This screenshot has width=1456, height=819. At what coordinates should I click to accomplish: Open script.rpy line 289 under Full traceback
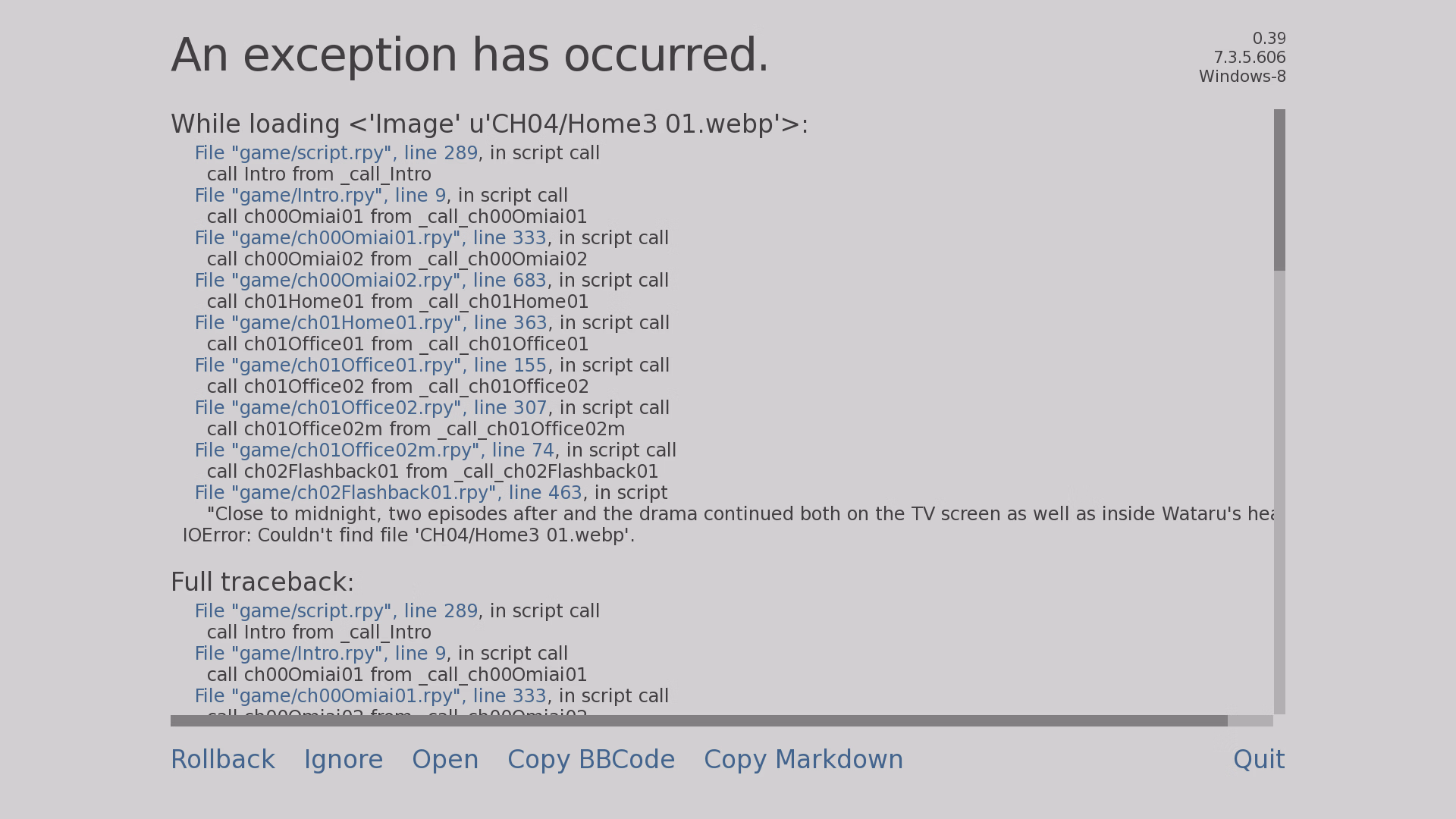[x=336, y=611]
